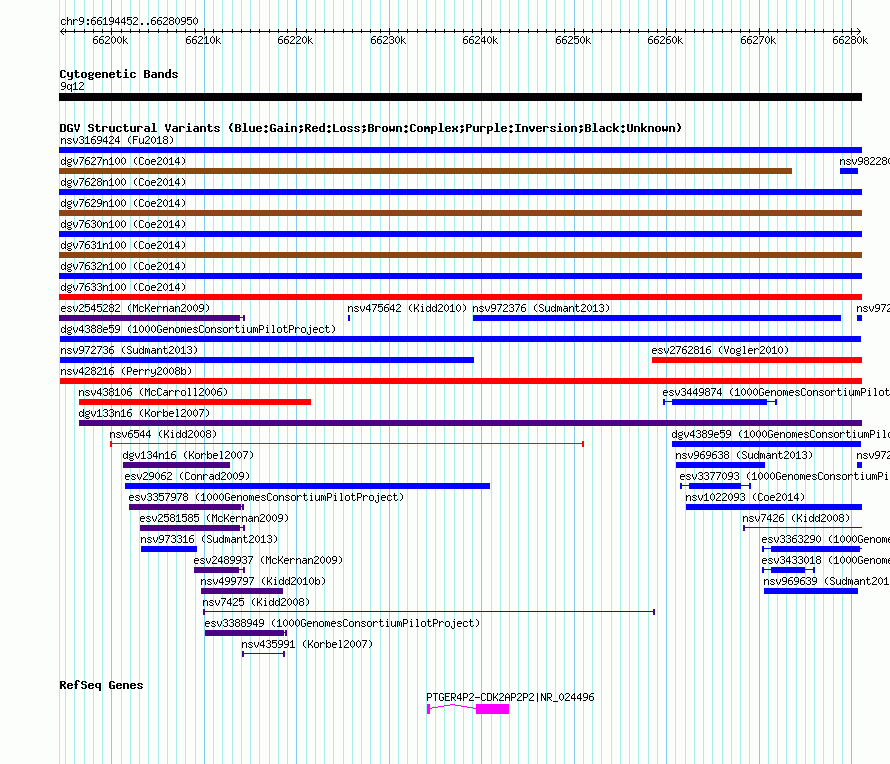Image resolution: width=890 pixels, height=764 pixels.
Task: Click the 66240k ruler label
Action: (x=480, y=40)
